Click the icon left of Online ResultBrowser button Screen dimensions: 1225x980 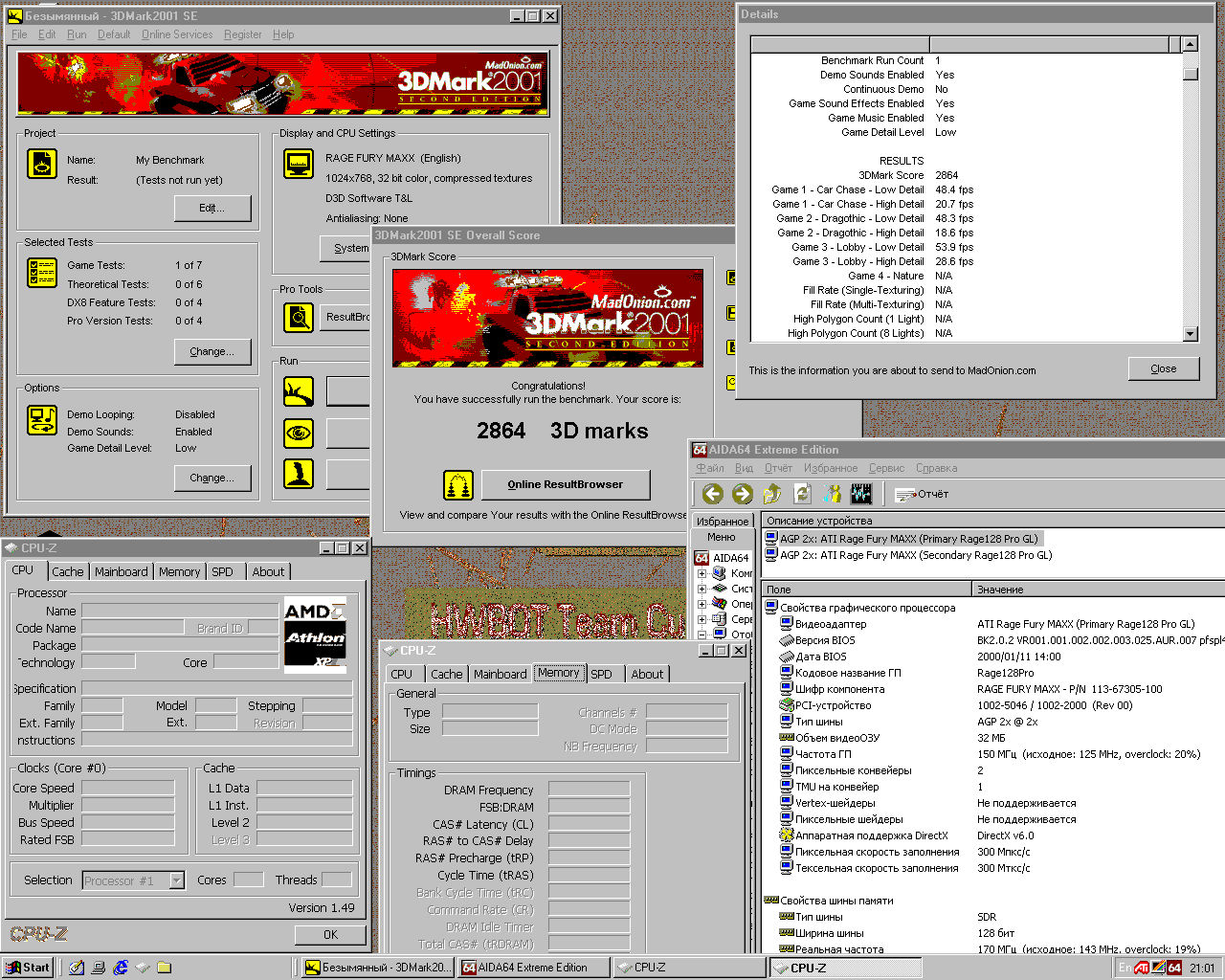tap(458, 485)
